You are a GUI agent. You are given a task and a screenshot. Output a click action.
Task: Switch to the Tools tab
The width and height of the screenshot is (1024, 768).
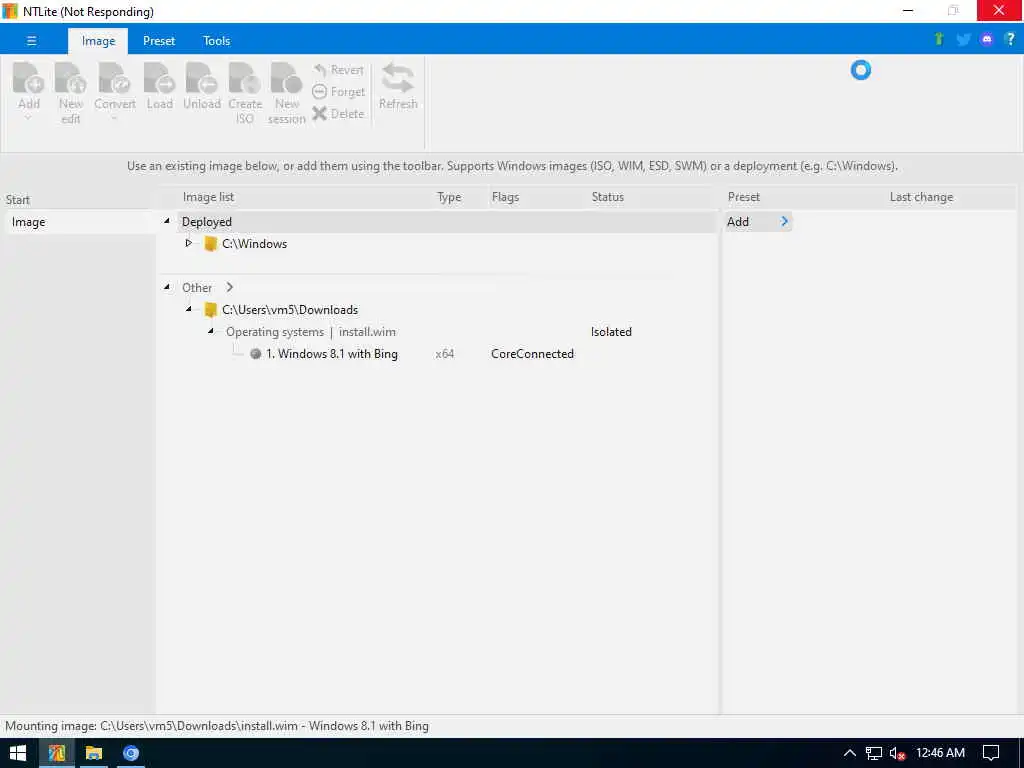[216, 41]
